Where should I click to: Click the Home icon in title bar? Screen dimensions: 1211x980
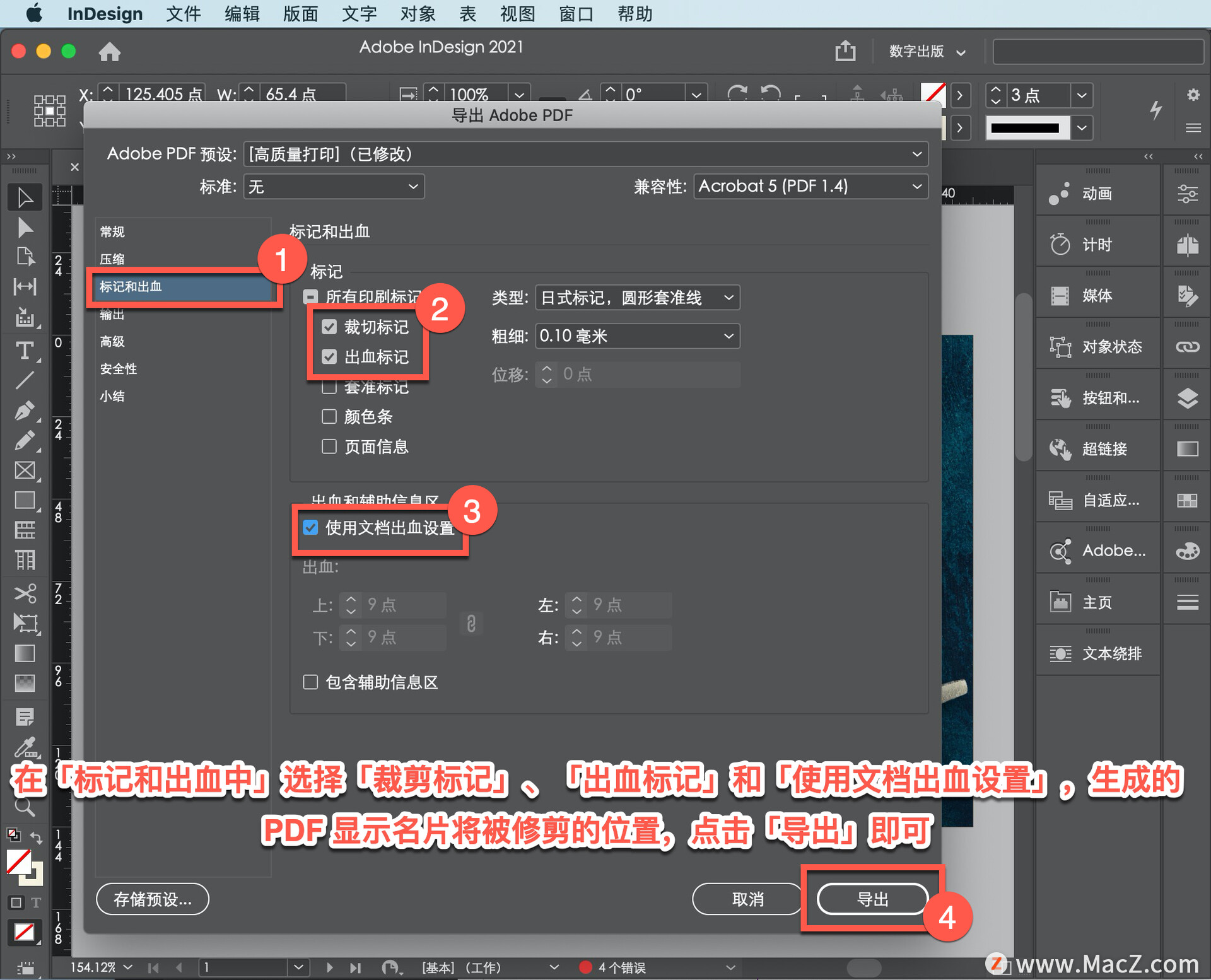[x=110, y=51]
